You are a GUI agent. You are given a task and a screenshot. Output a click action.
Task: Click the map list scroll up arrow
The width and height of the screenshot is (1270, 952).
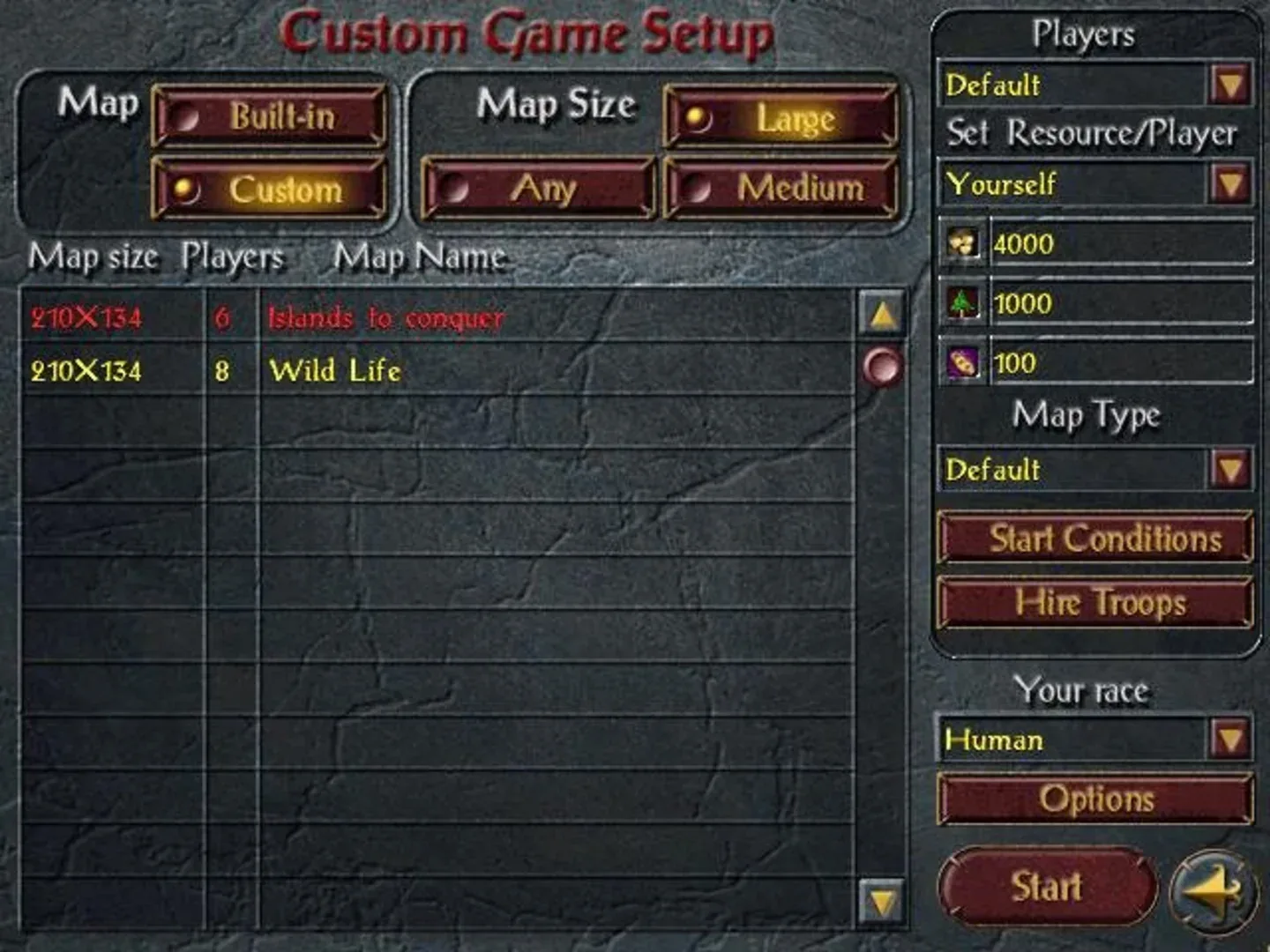(x=882, y=315)
